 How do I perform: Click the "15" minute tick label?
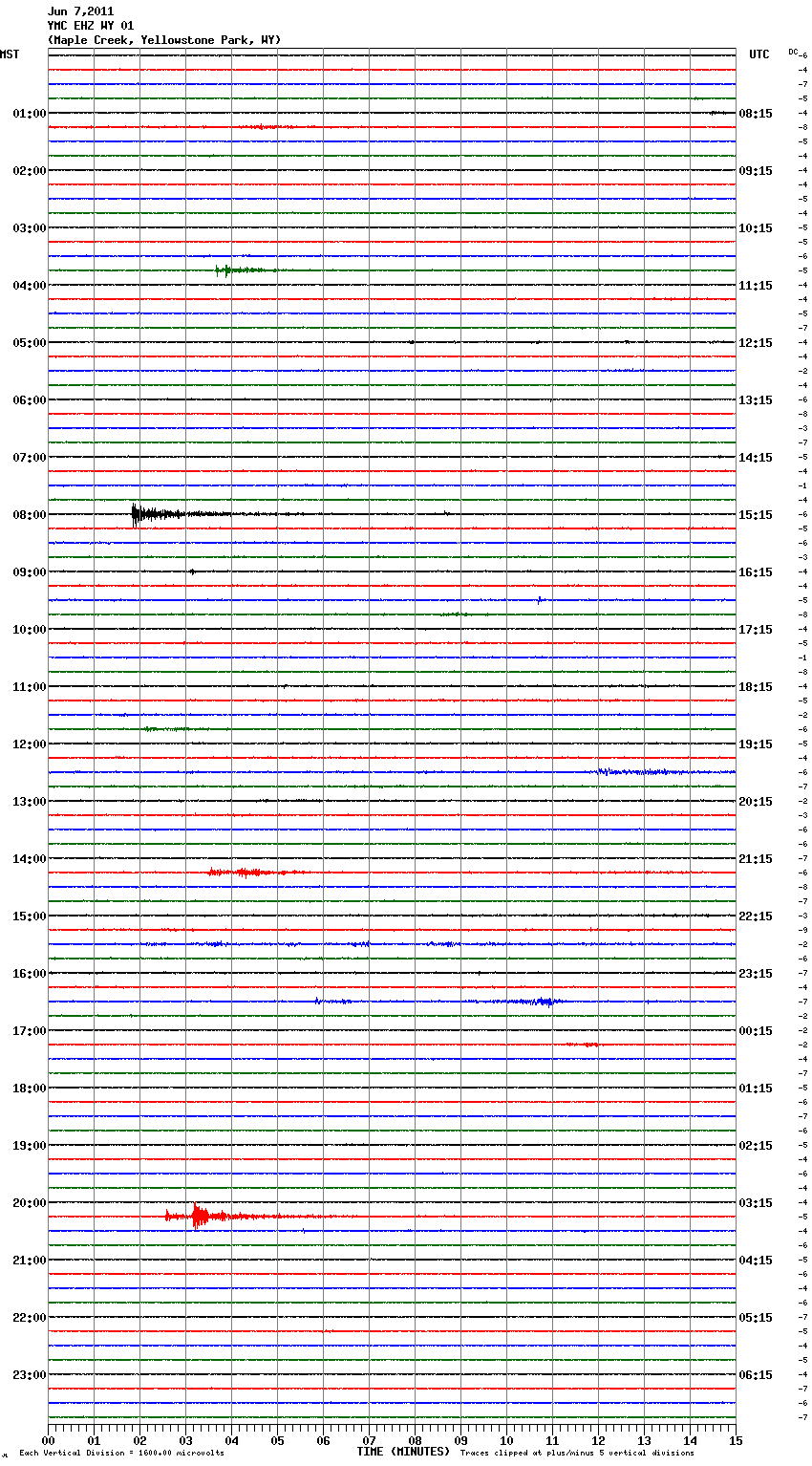pos(736,1440)
